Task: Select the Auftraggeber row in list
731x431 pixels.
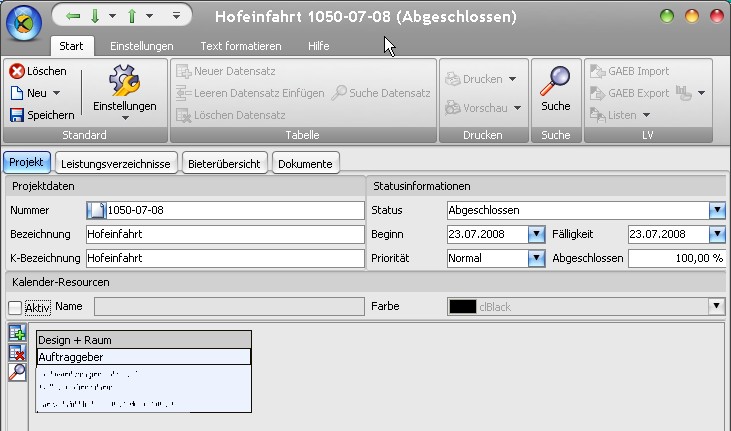Action: pyautogui.click(x=144, y=357)
